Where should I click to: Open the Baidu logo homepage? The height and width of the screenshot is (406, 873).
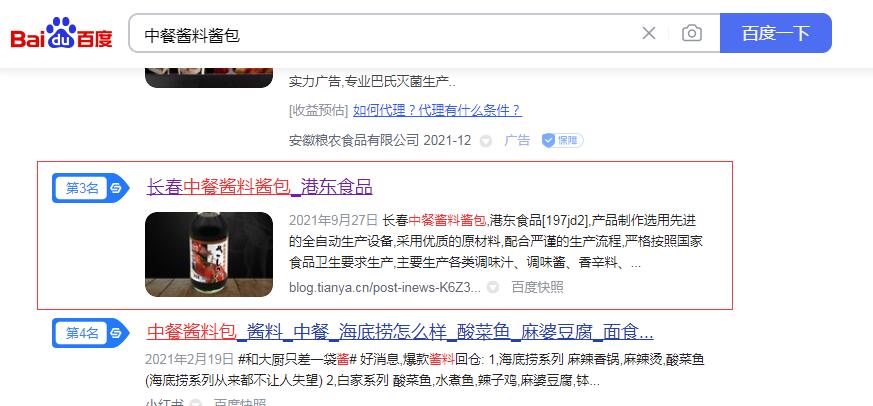(61, 33)
